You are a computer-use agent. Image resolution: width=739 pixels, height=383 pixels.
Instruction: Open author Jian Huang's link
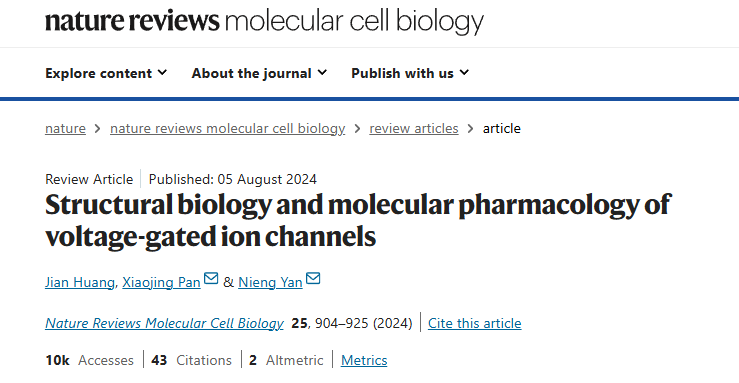point(80,282)
